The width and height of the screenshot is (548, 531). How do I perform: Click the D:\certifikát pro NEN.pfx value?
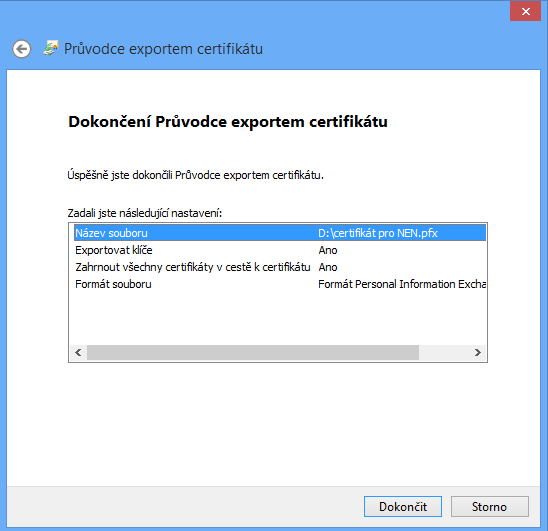click(377, 233)
